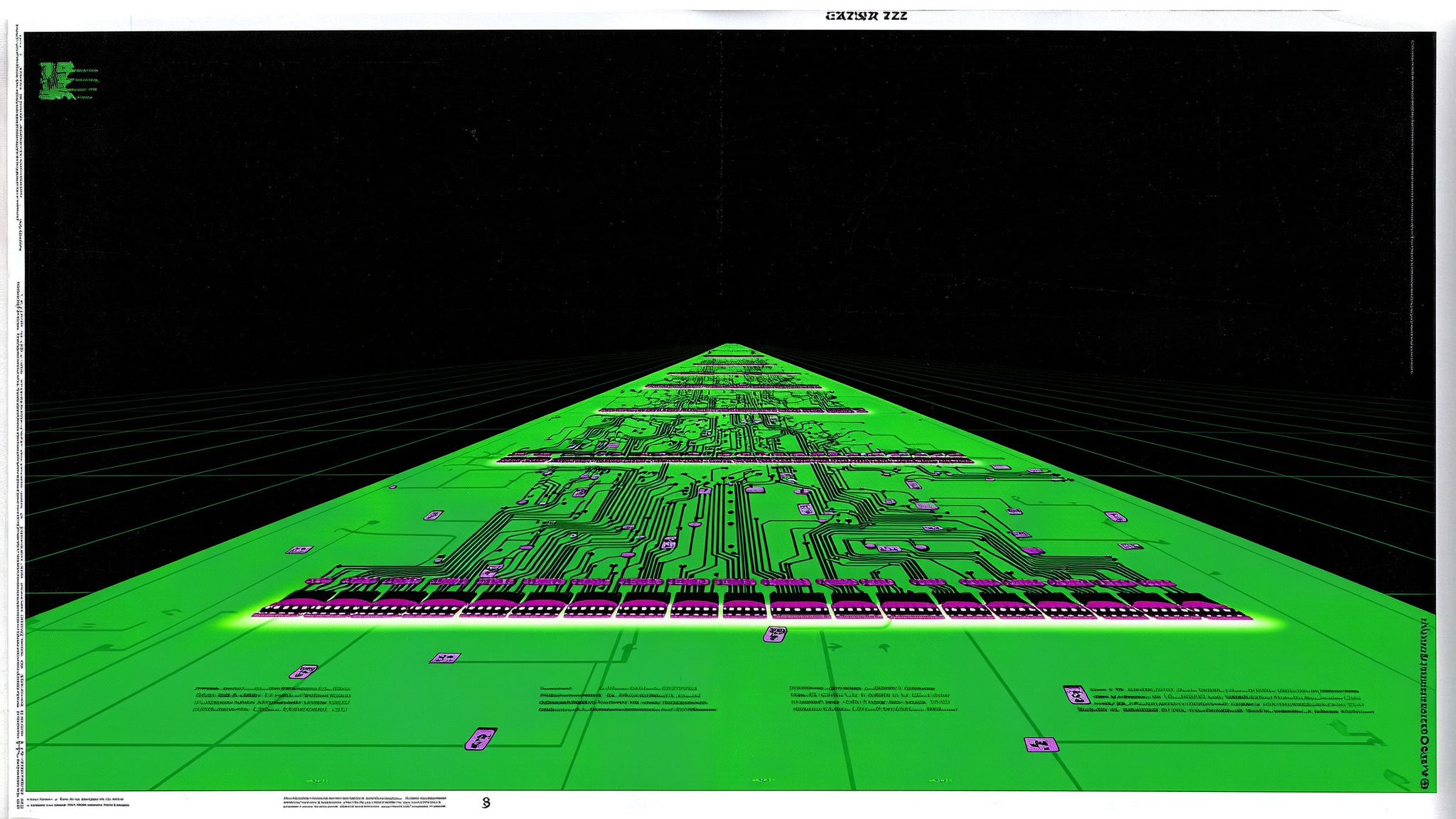Click the small purple chip between the first two text blocks
Screen dimensions: 1456x819
[x=445, y=658]
